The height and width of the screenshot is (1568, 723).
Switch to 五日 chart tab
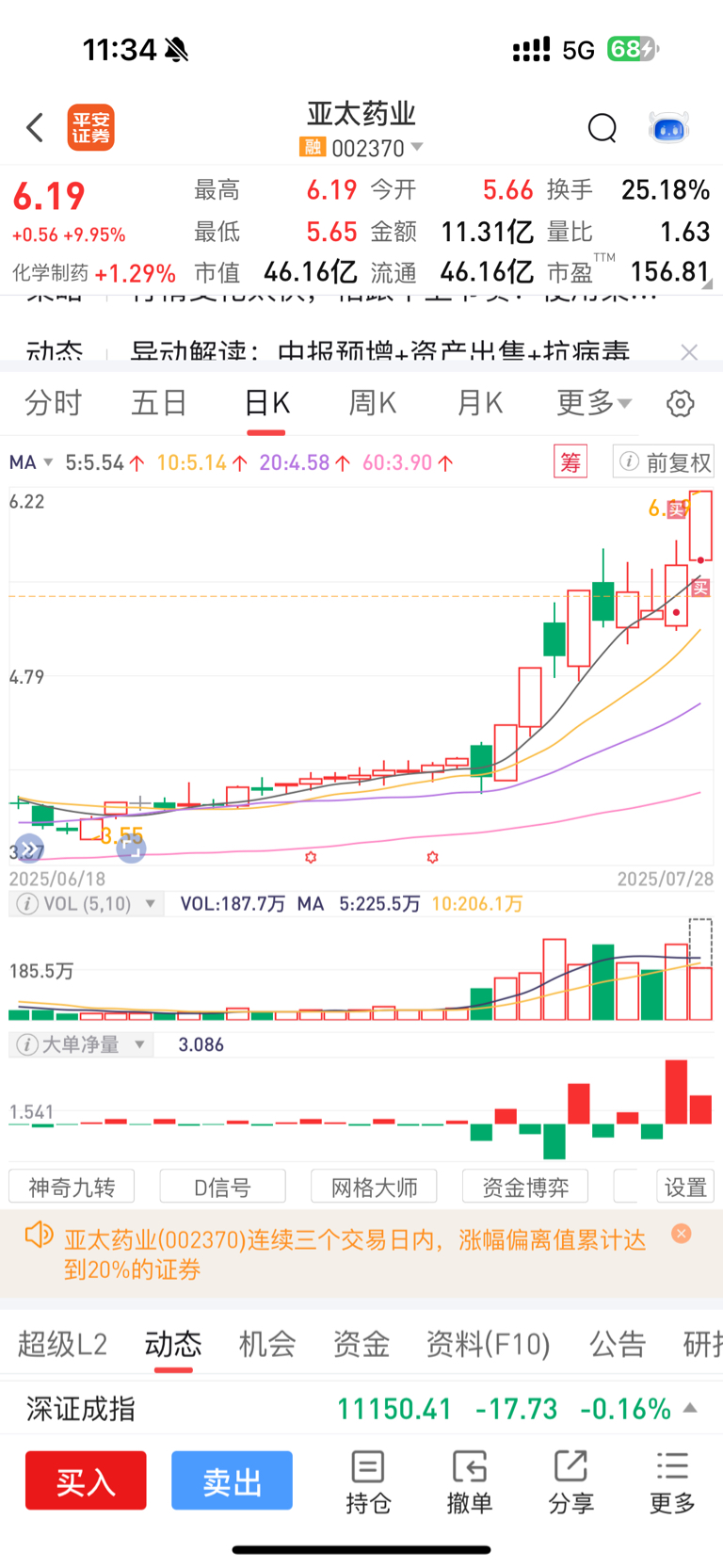159,403
